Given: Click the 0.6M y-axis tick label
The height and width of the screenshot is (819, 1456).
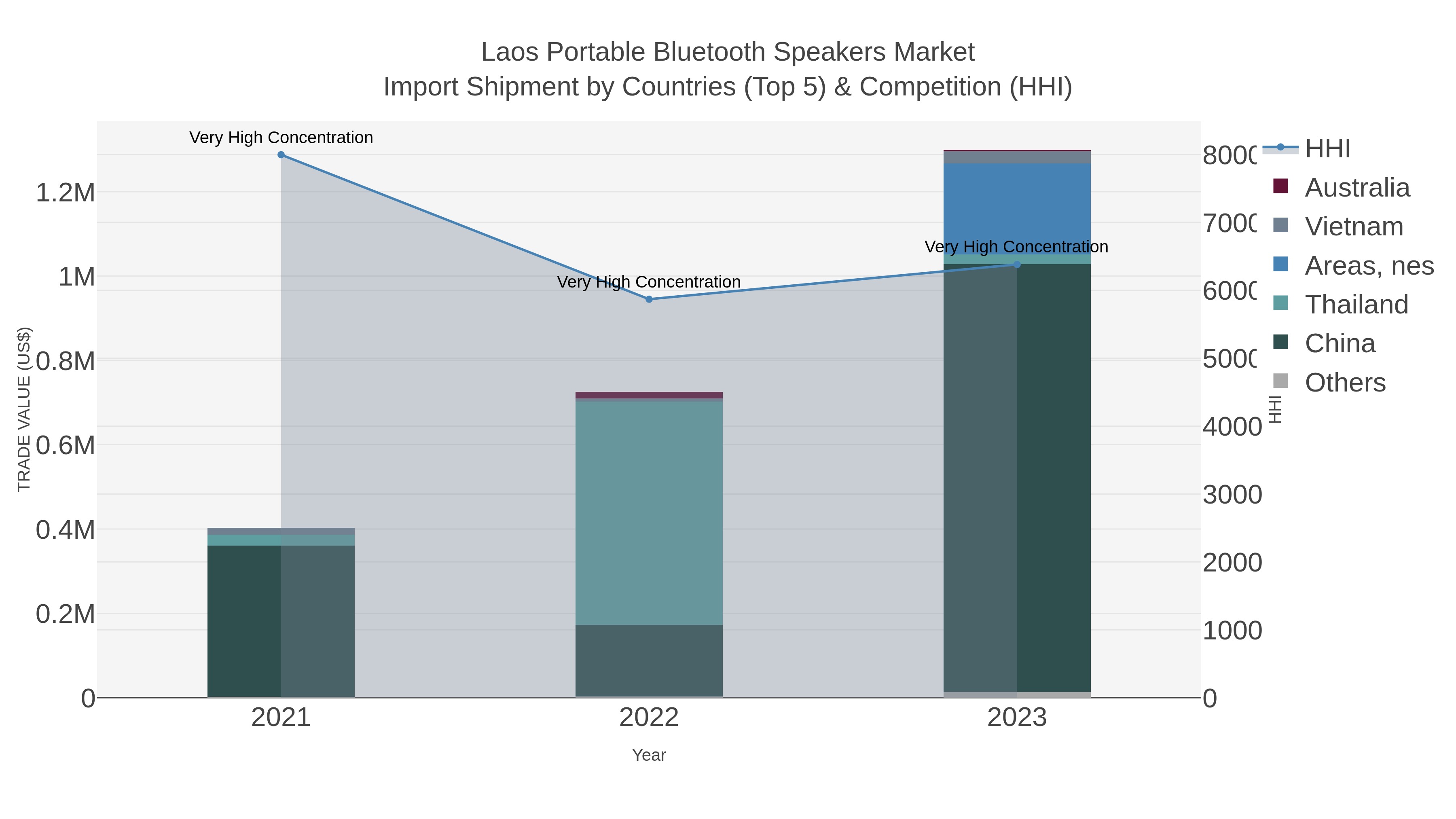Looking at the screenshot, I should 66,445.
